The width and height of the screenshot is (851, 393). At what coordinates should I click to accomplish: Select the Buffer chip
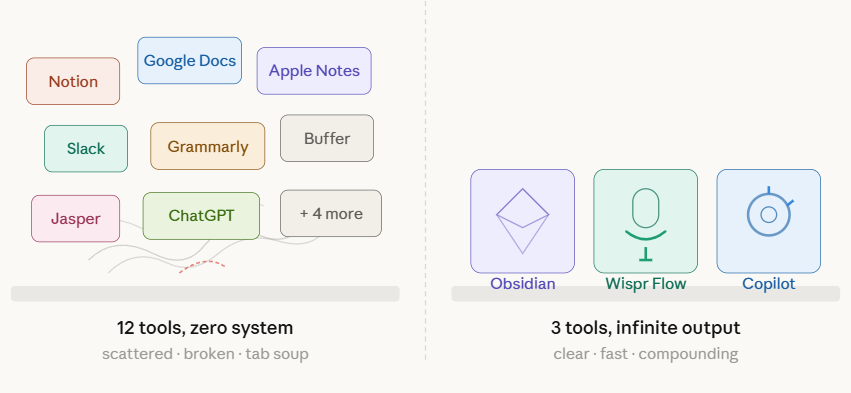click(x=327, y=138)
